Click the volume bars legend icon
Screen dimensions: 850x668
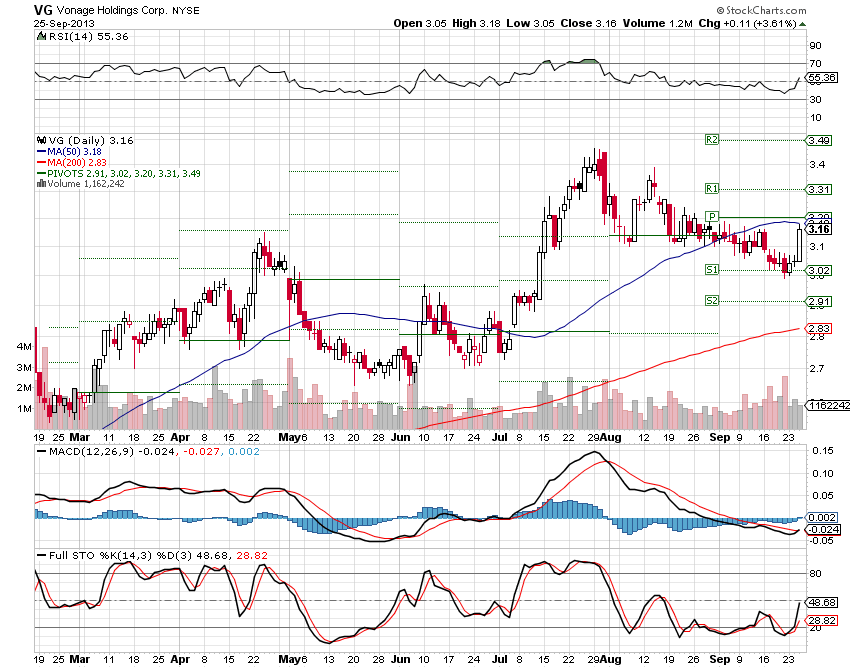coord(41,184)
